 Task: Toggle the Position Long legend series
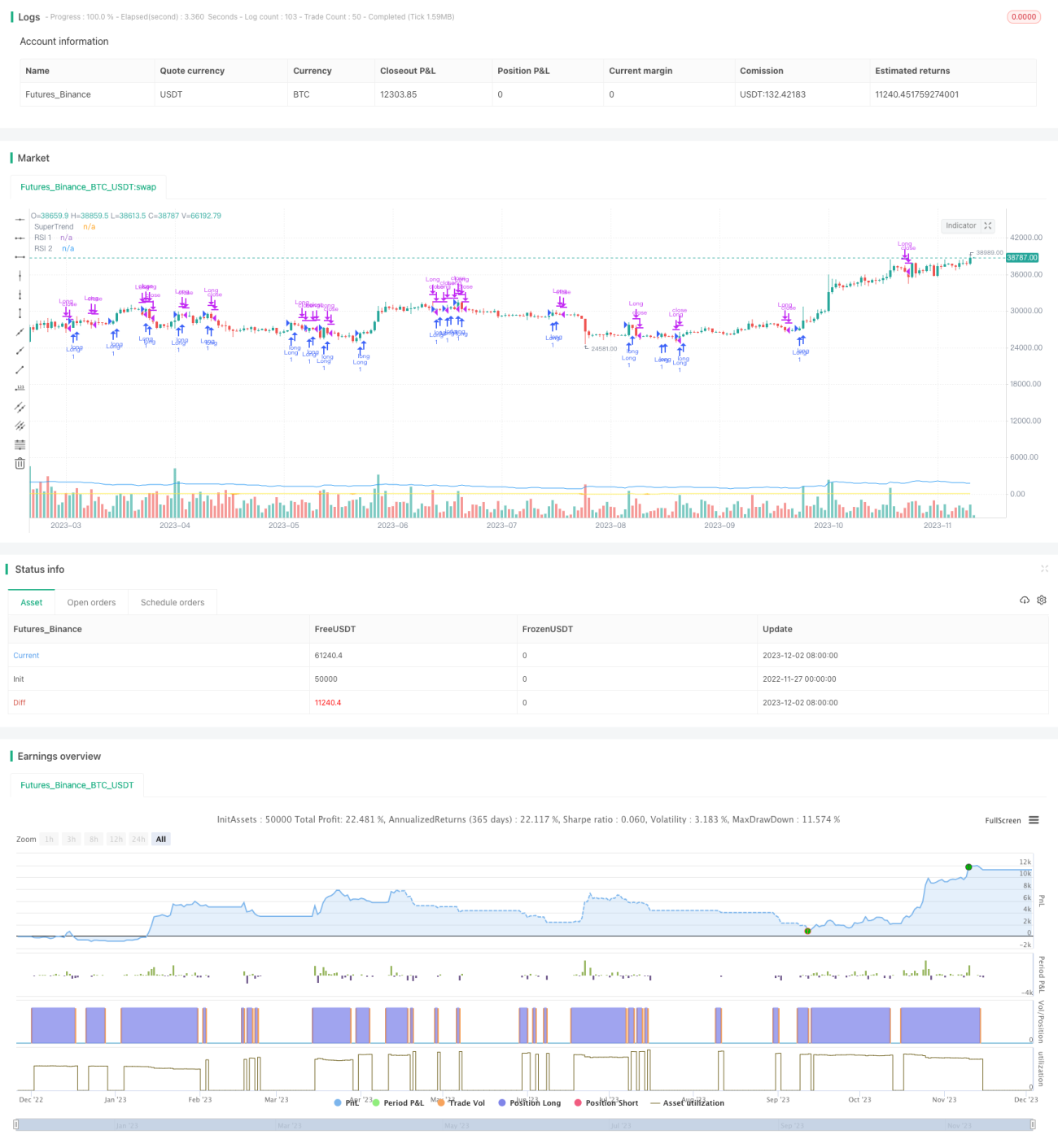530,1103
